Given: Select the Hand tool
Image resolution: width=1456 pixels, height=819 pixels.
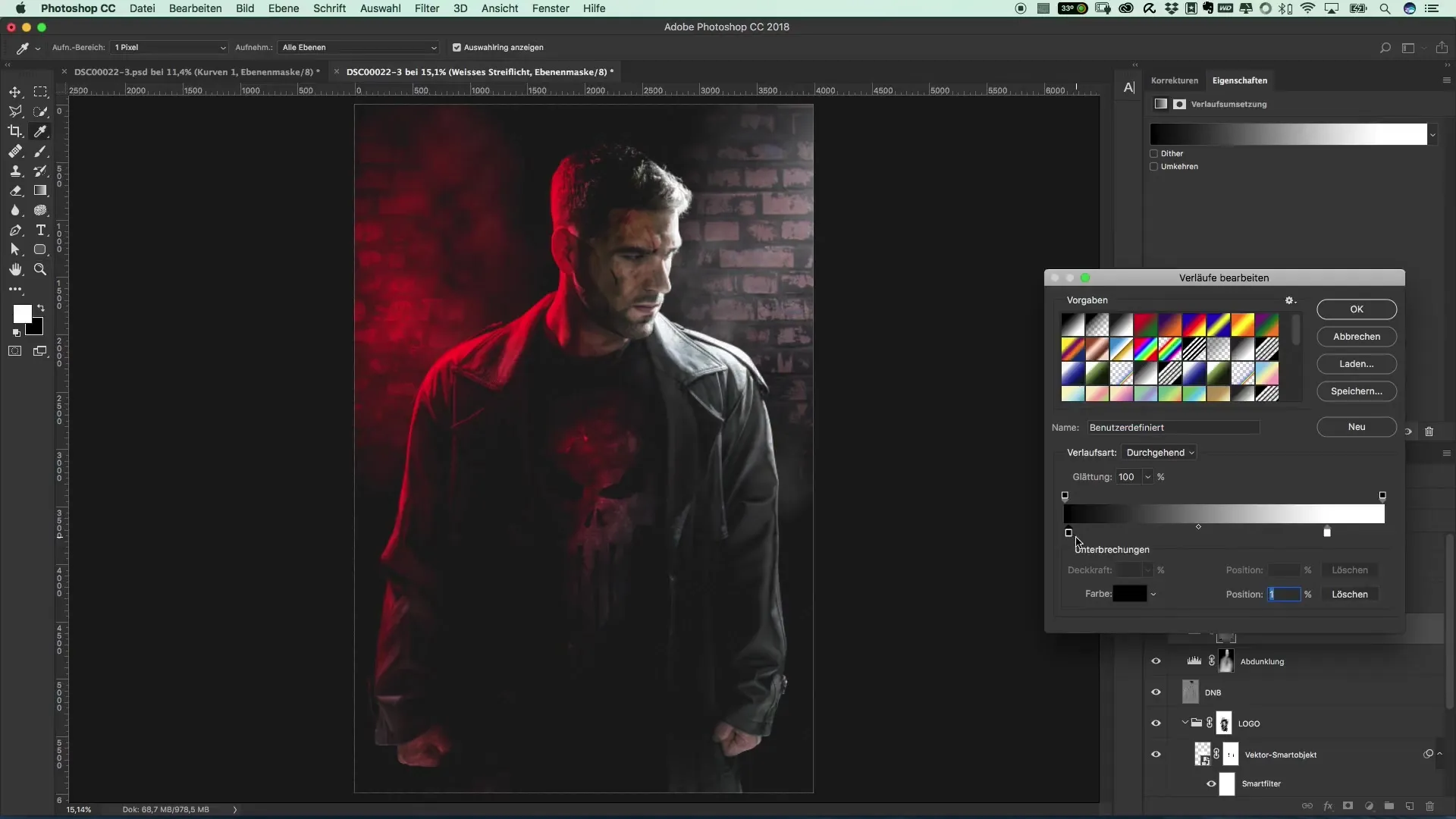Looking at the screenshot, I should pyautogui.click(x=15, y=269).
